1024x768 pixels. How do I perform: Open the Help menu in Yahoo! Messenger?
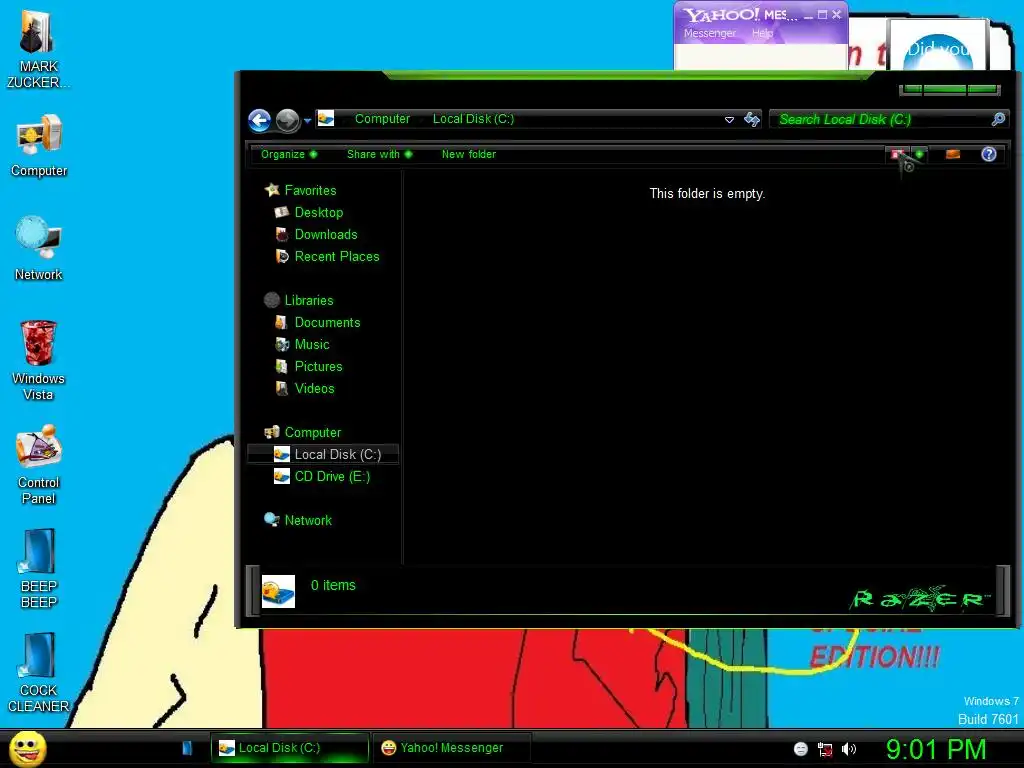pyautogui.click(x=762, y=33)
